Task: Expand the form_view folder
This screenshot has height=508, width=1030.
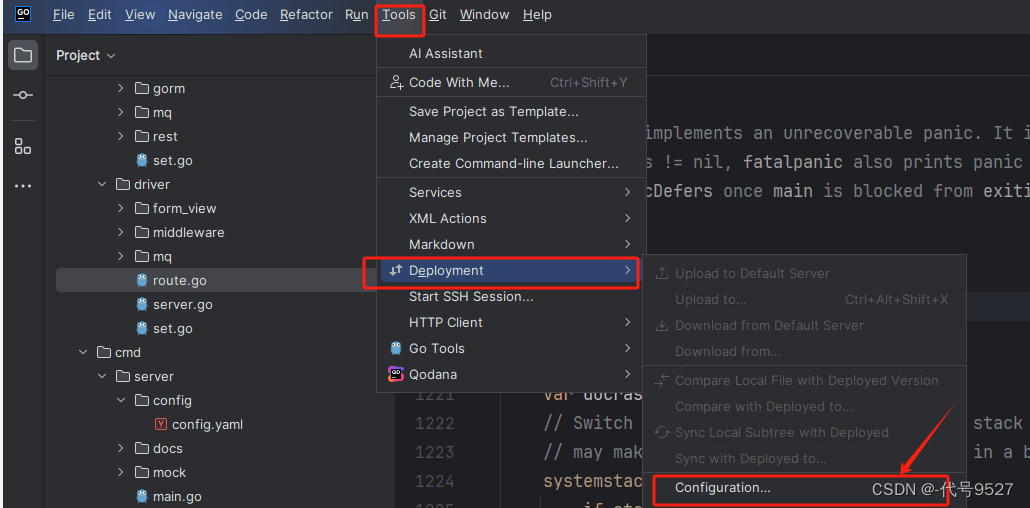Action: click(120, 208)
